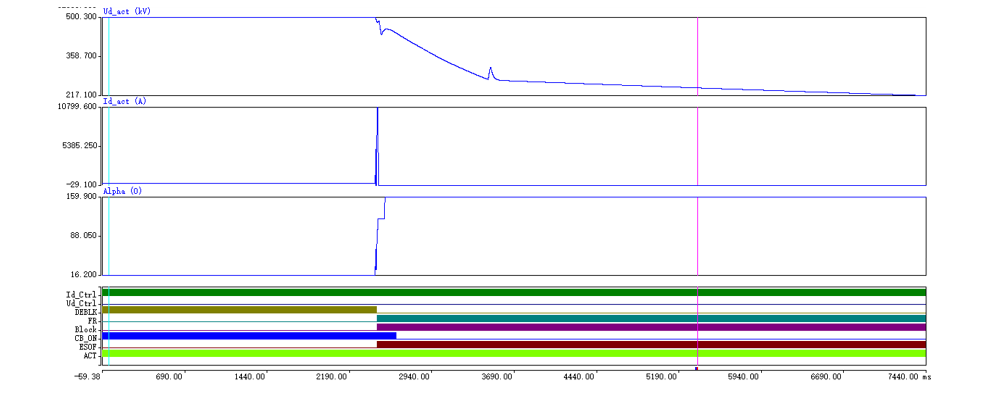The image size is (1004, 394).
Task: Click the FR signal label
Action: click(x=92, y=320)
